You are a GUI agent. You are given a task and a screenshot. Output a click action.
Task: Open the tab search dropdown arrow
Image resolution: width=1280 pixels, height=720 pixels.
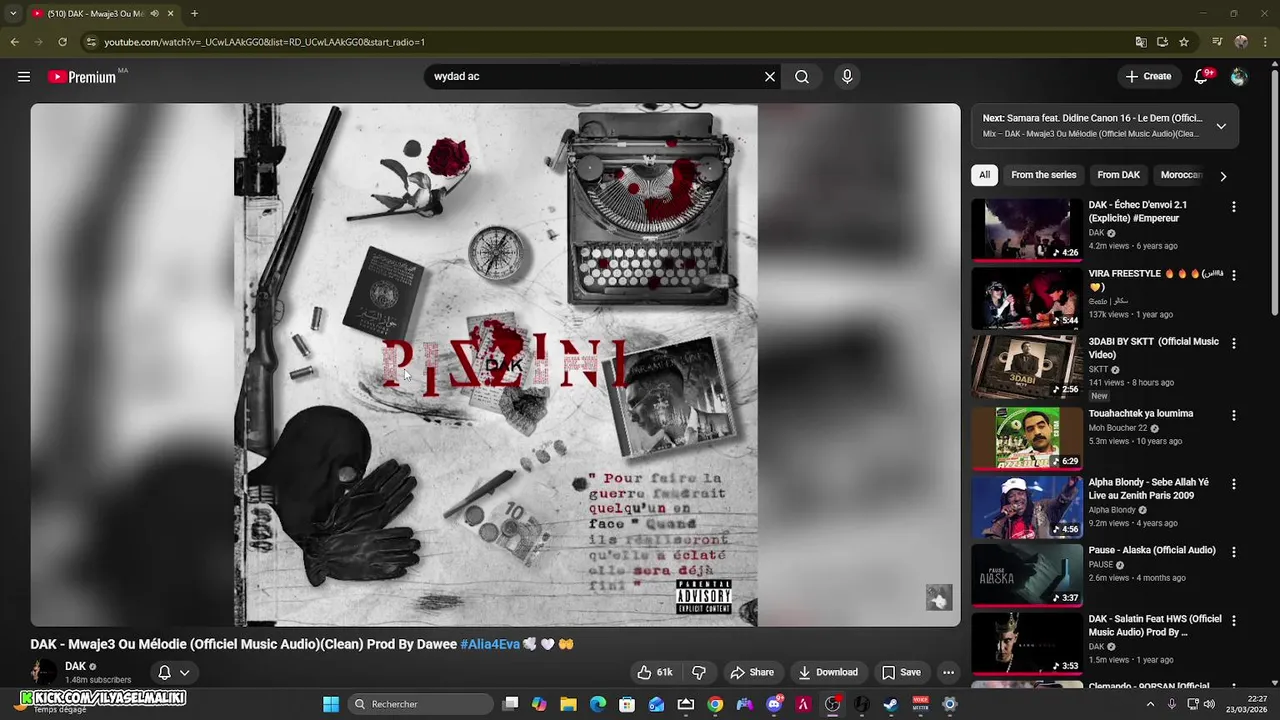pos(13,14)
